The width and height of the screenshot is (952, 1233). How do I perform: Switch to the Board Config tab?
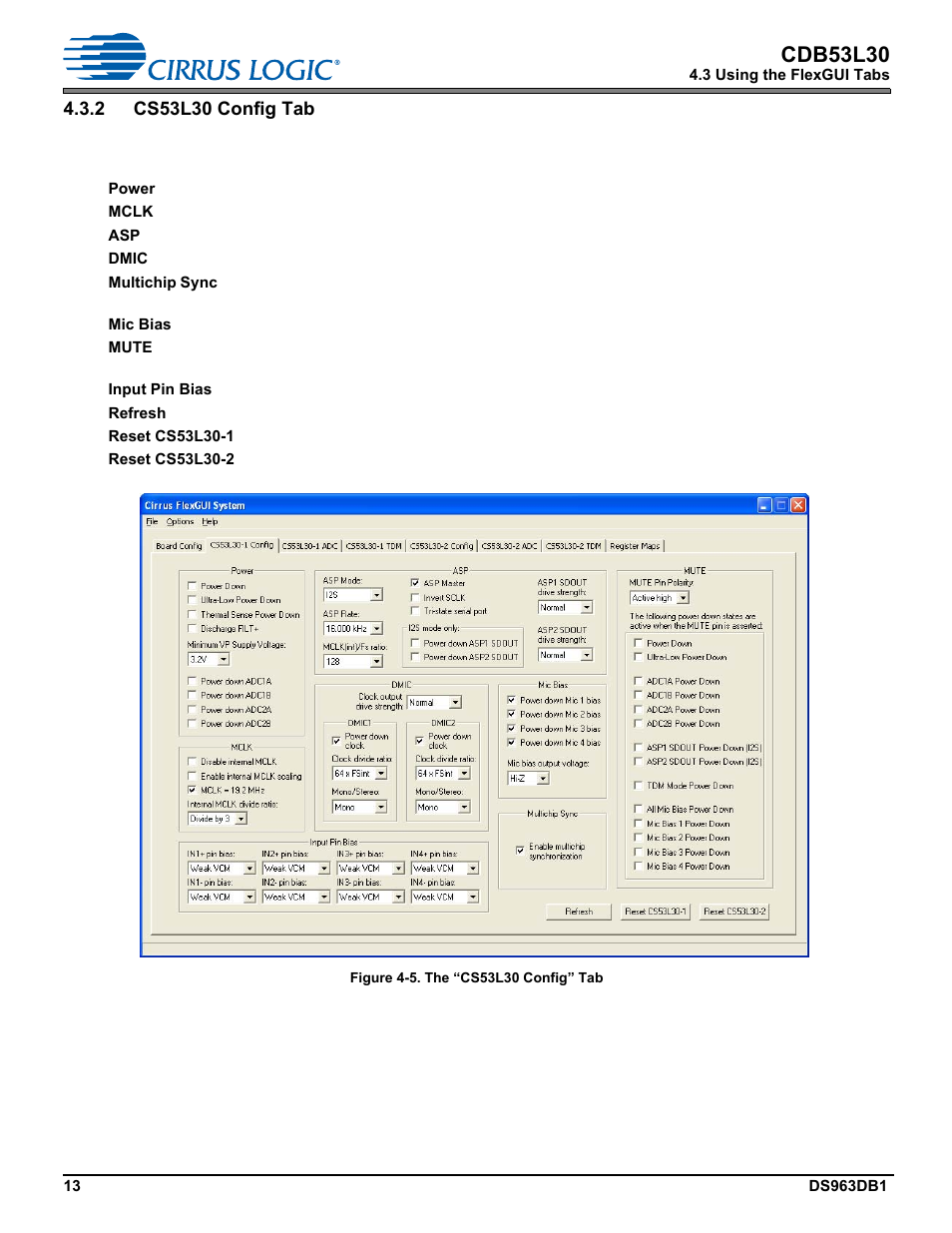tap(179, 546)
